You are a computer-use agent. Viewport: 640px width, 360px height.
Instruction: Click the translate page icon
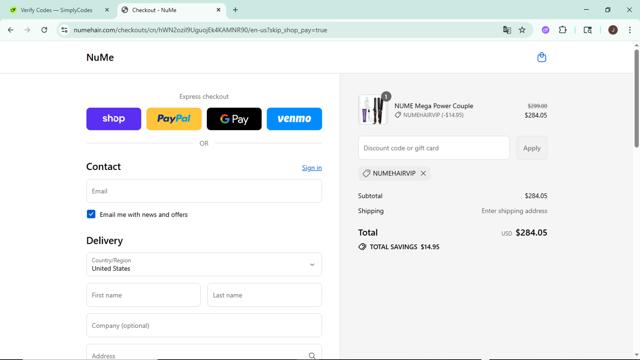click(507, 30)
